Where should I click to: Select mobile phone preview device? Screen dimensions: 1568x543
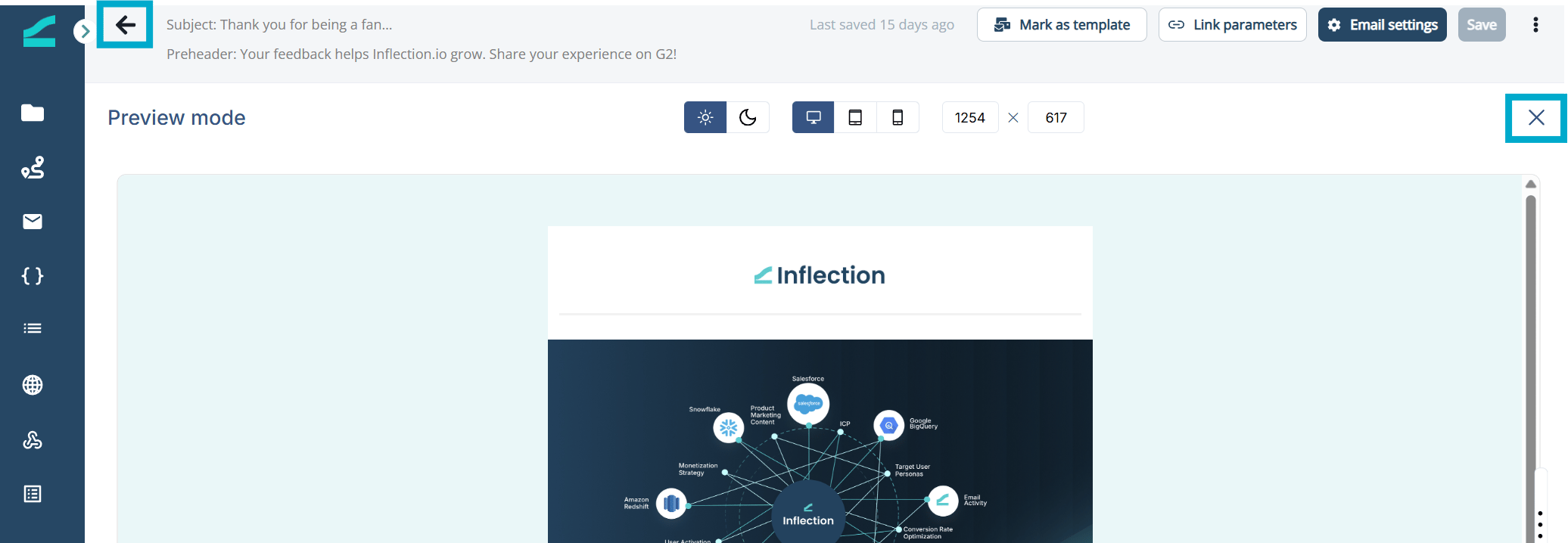click(x=898, y=117)
